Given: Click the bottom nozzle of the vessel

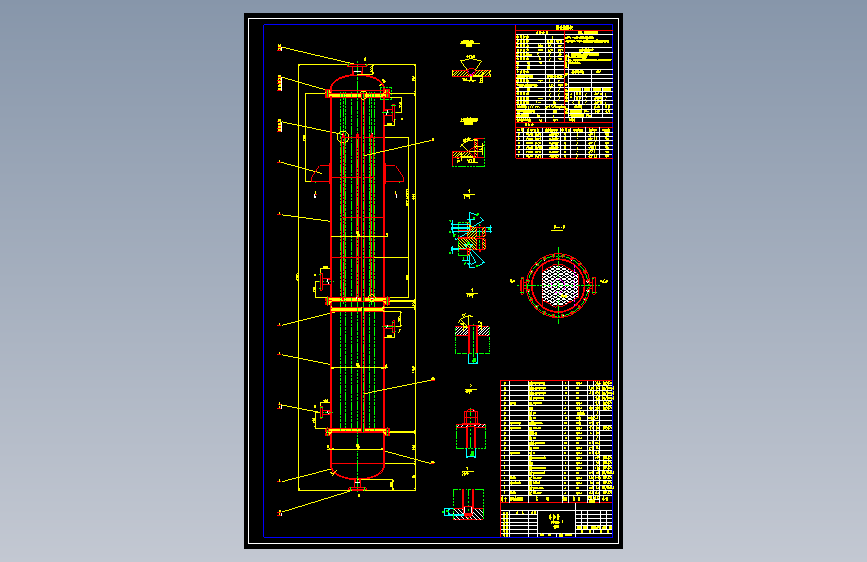Looking at the screenshot, I should coord(358,485).
